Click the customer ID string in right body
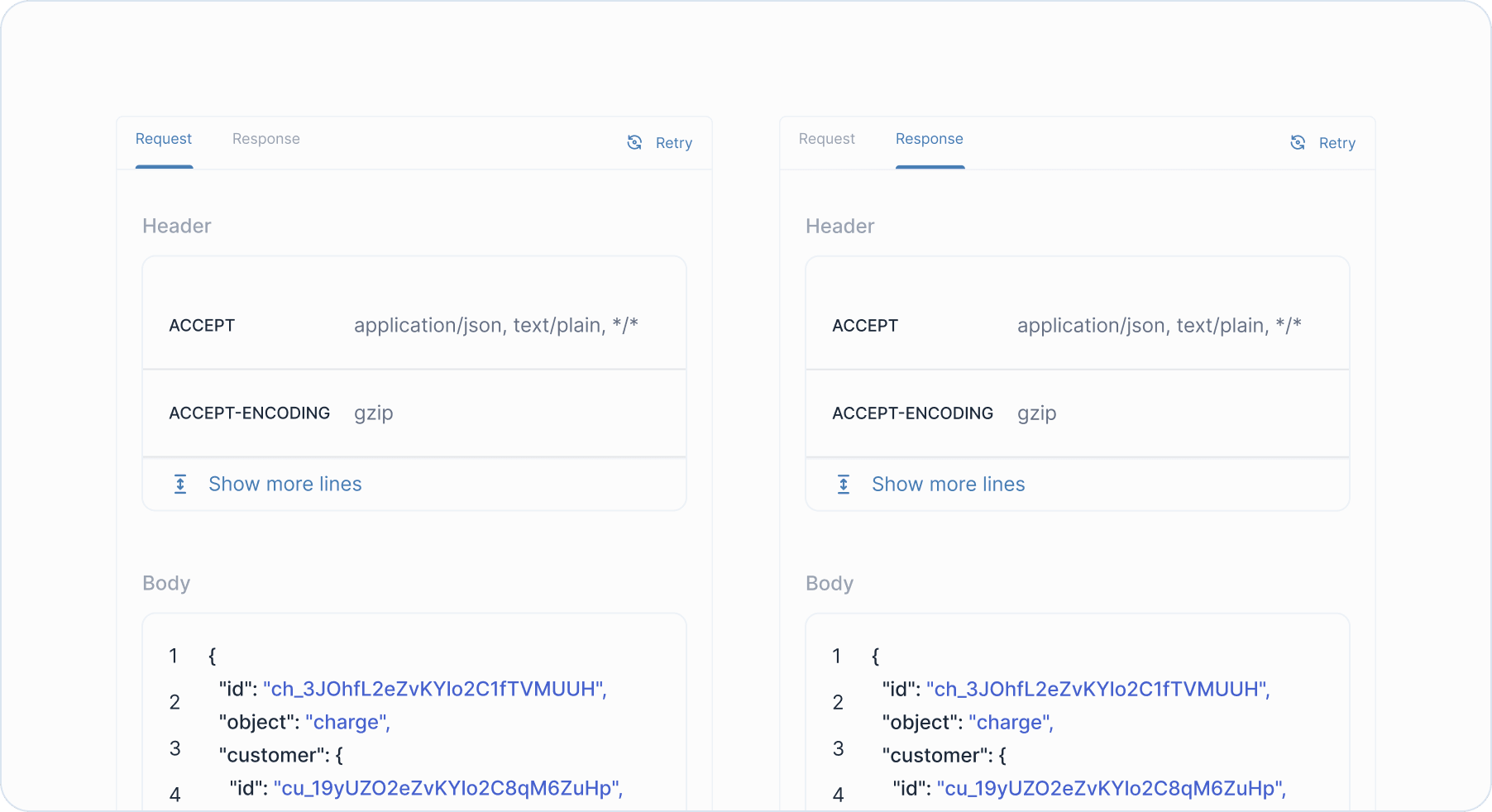1492x812 pixels. tap(1111, 788)
